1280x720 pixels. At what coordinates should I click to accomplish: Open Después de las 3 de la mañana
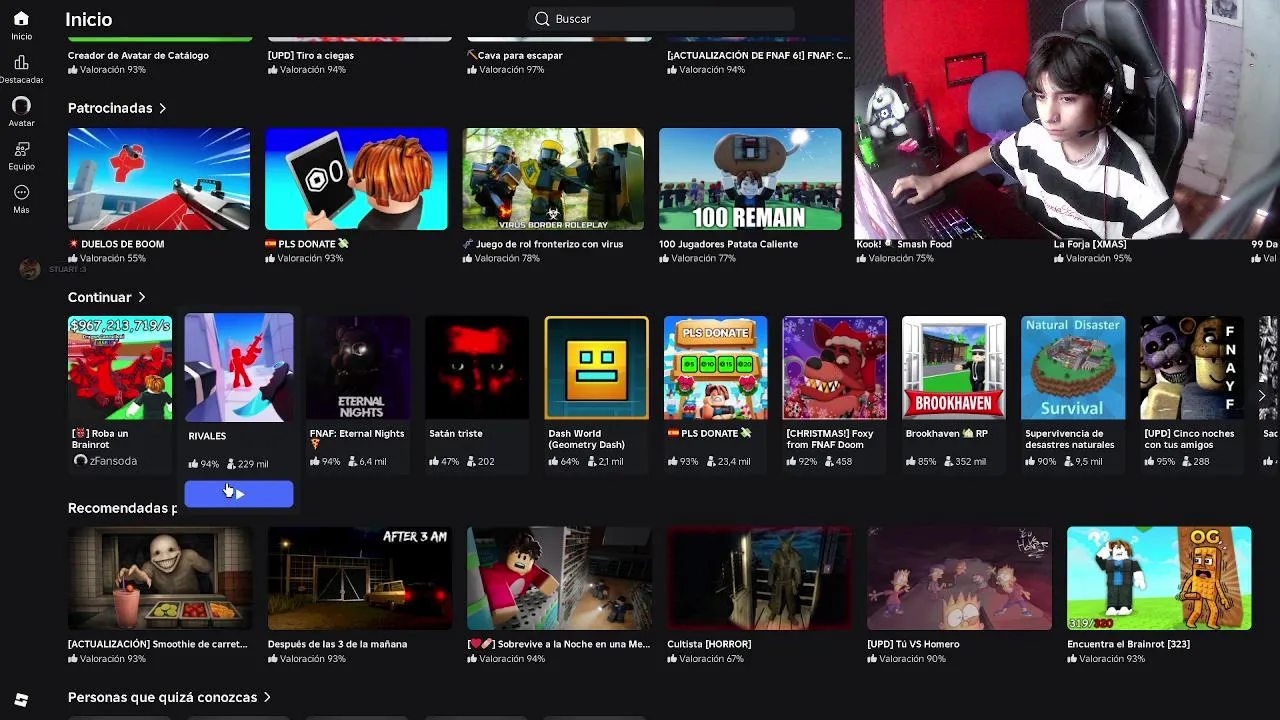coord(359,578)
